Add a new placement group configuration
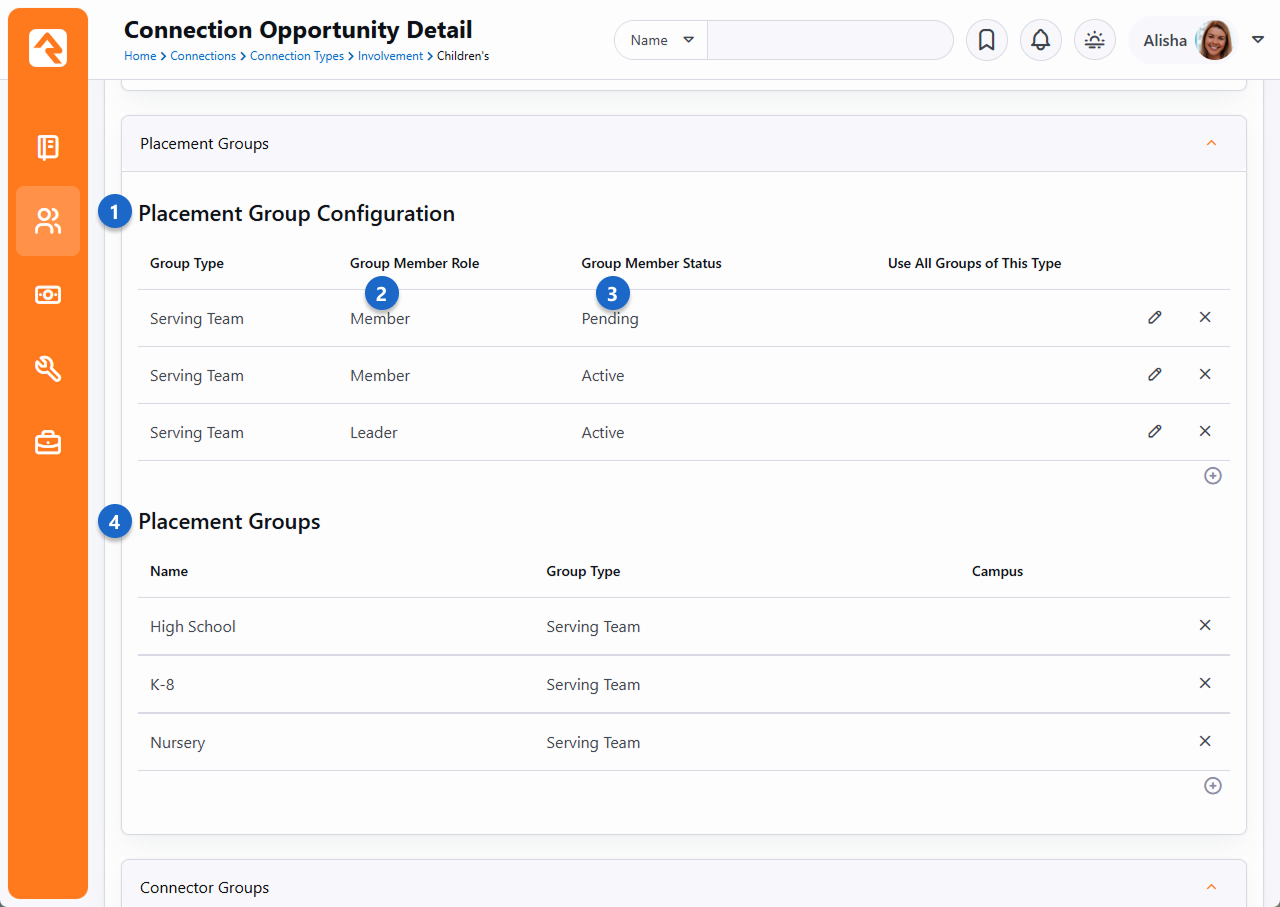The height and width of the screenshot is (907, 1280). pos(1212,476)
